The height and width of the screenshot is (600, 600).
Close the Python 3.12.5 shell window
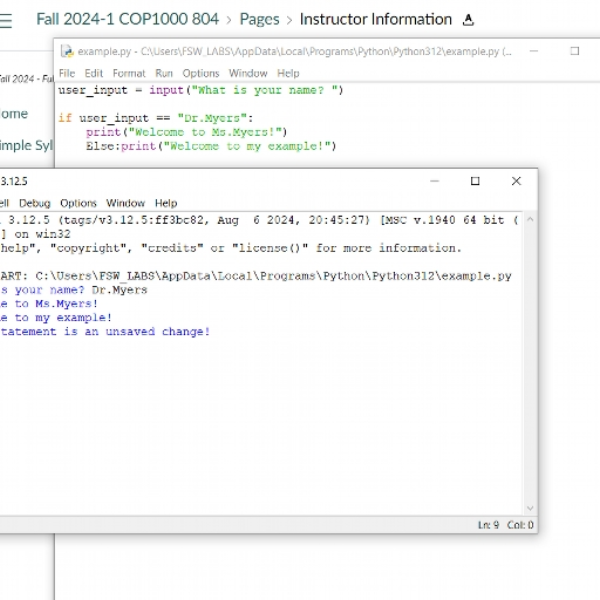[x=516, y=181]
